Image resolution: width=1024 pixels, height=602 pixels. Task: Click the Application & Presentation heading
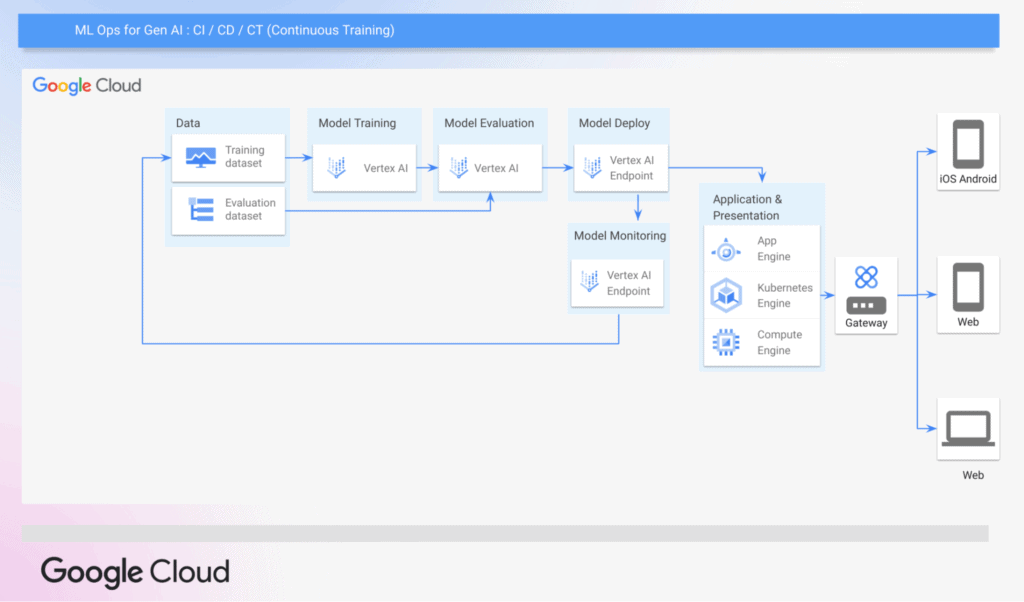coord(747,207)
